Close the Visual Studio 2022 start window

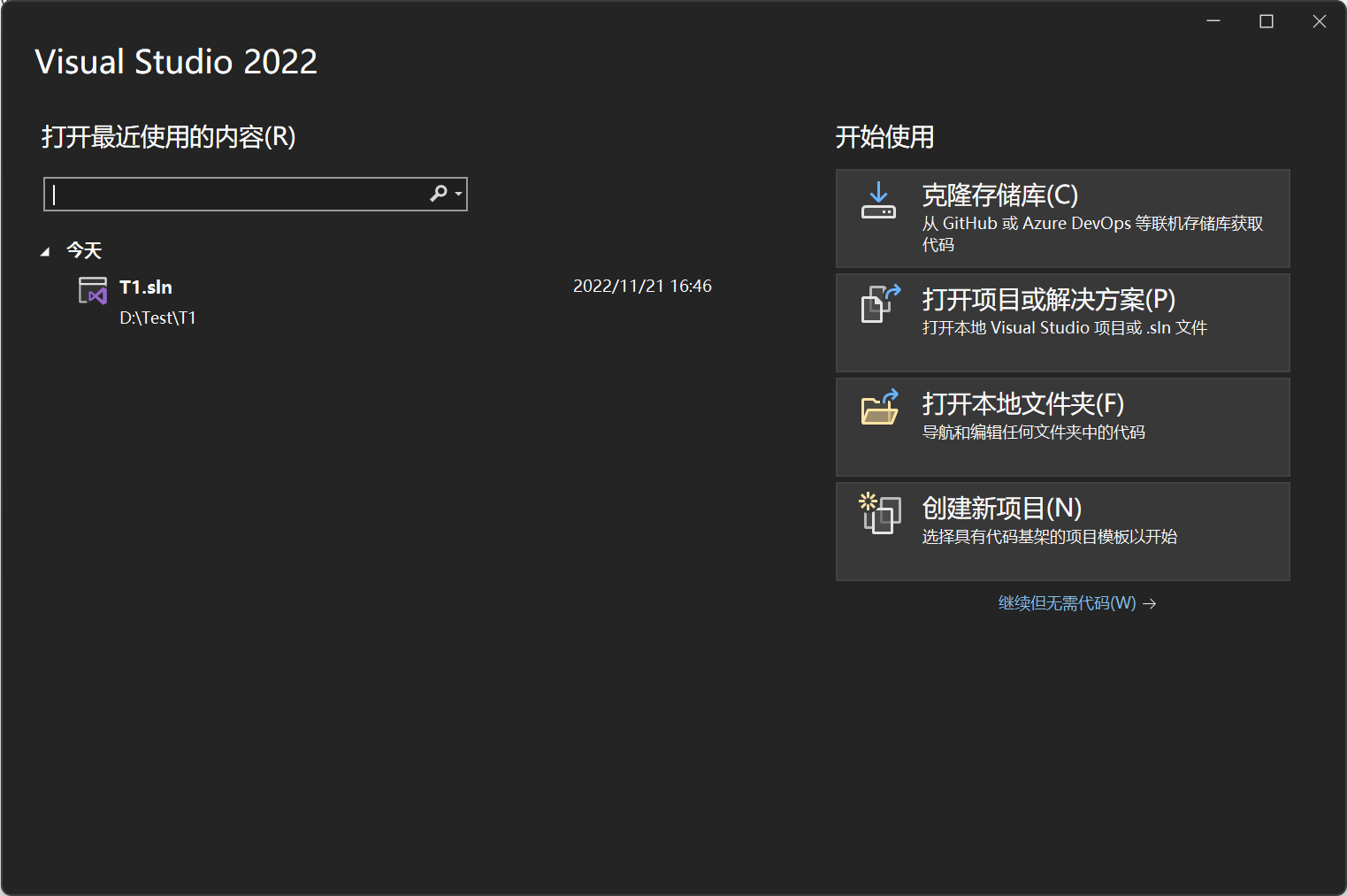1320,21
